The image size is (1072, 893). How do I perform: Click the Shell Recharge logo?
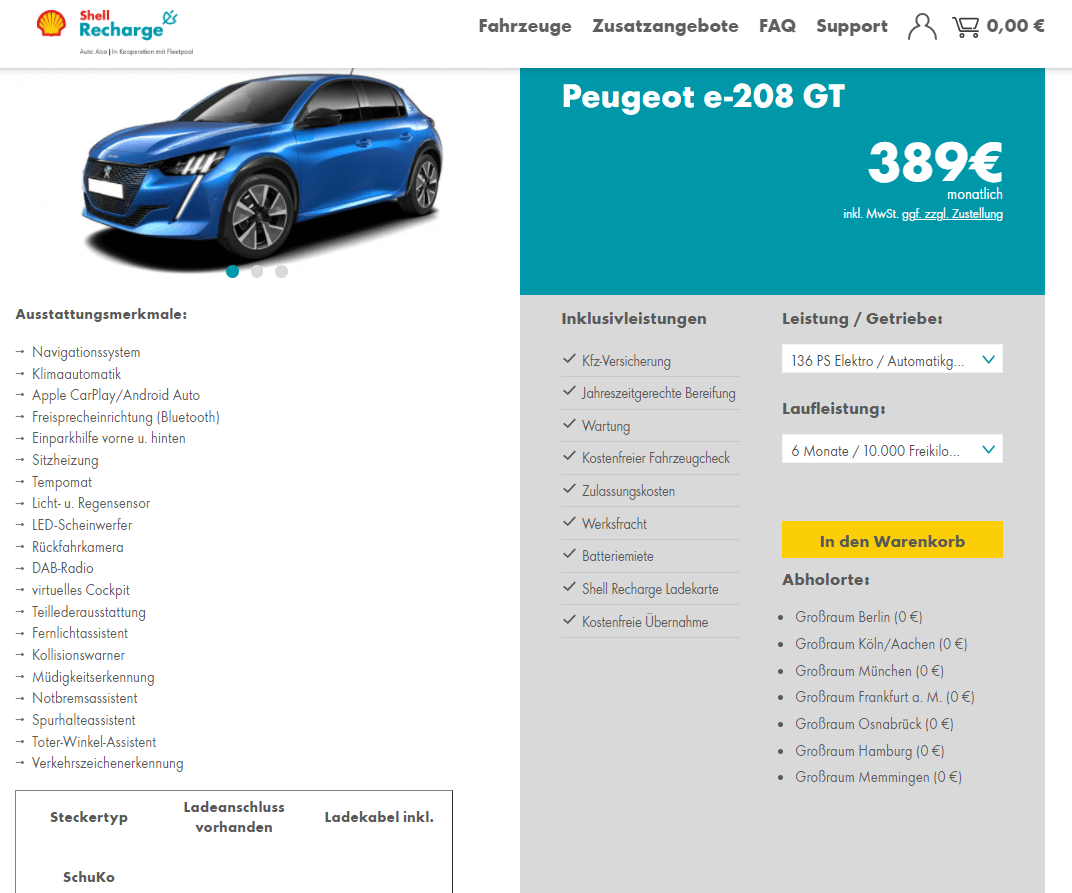[115, 32]
